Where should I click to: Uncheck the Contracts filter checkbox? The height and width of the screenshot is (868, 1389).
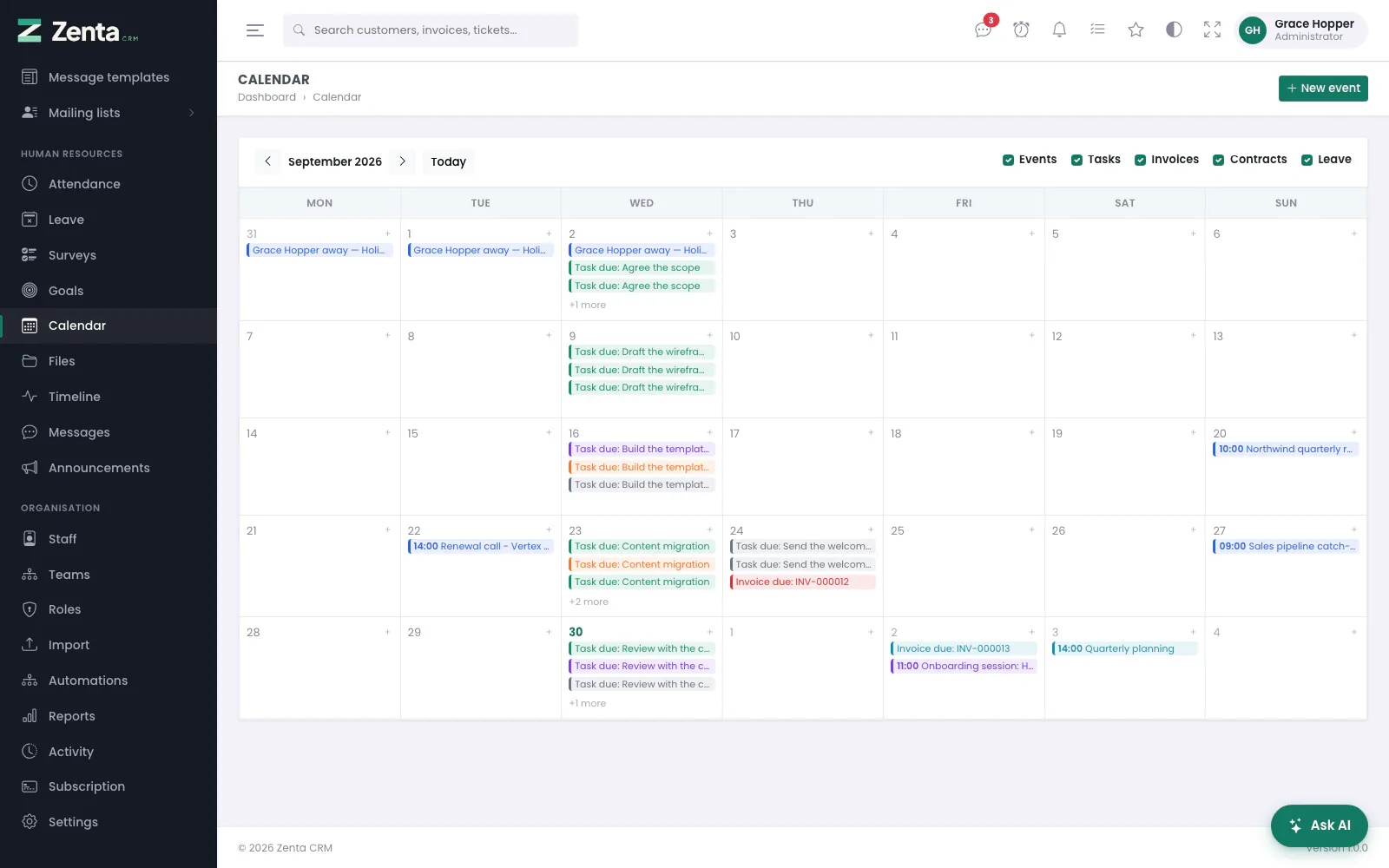point(1219,160)
